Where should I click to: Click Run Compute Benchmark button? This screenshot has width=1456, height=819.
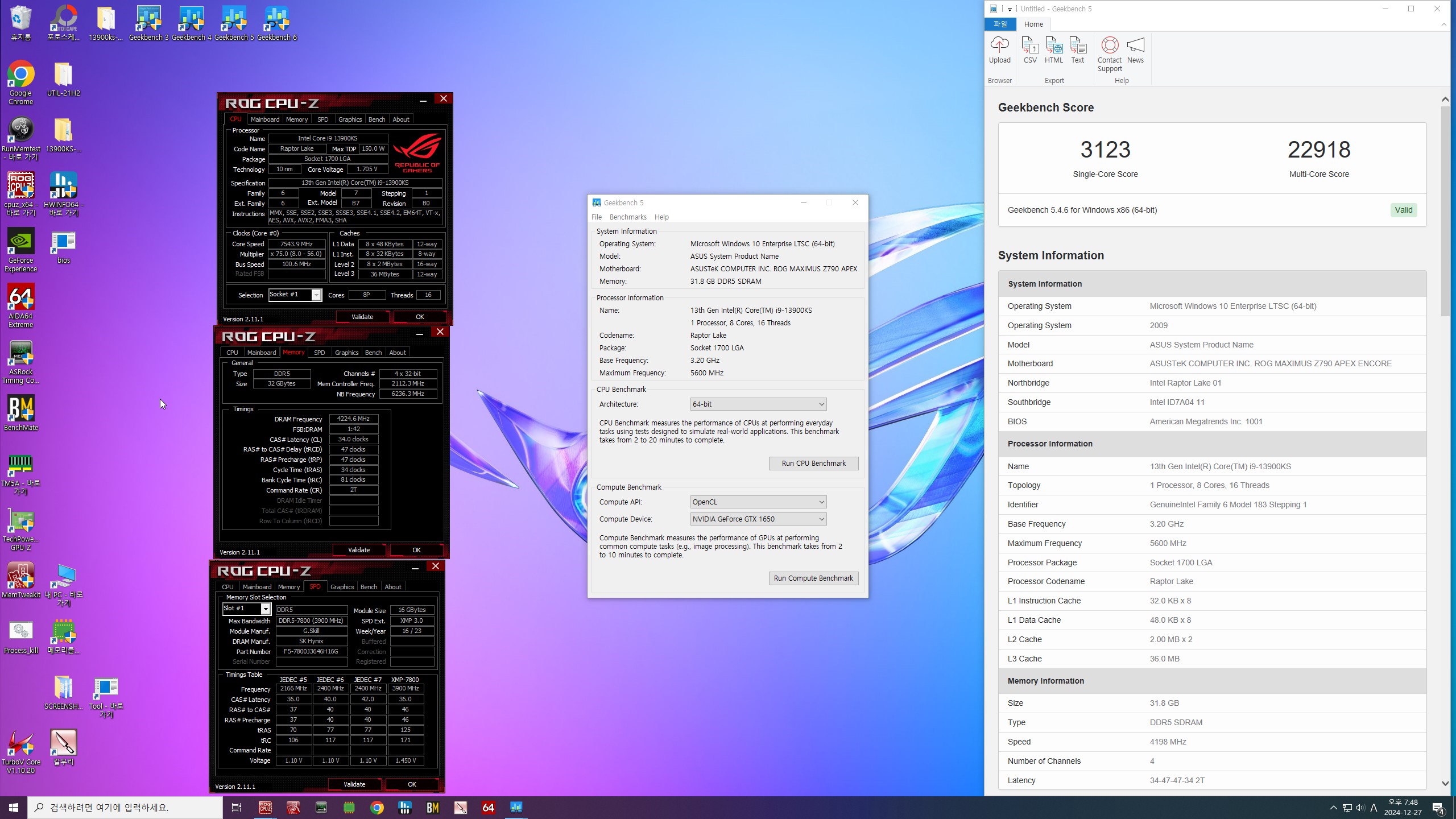click(x=813, y=578)
